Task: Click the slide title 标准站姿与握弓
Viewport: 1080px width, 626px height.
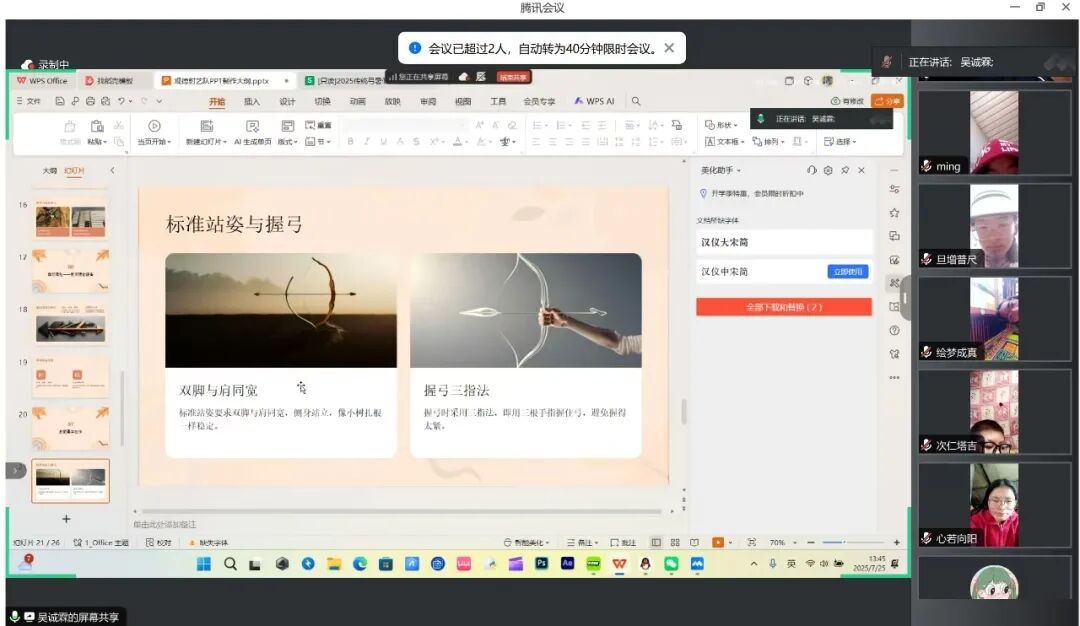Action: tap(234, 224)
